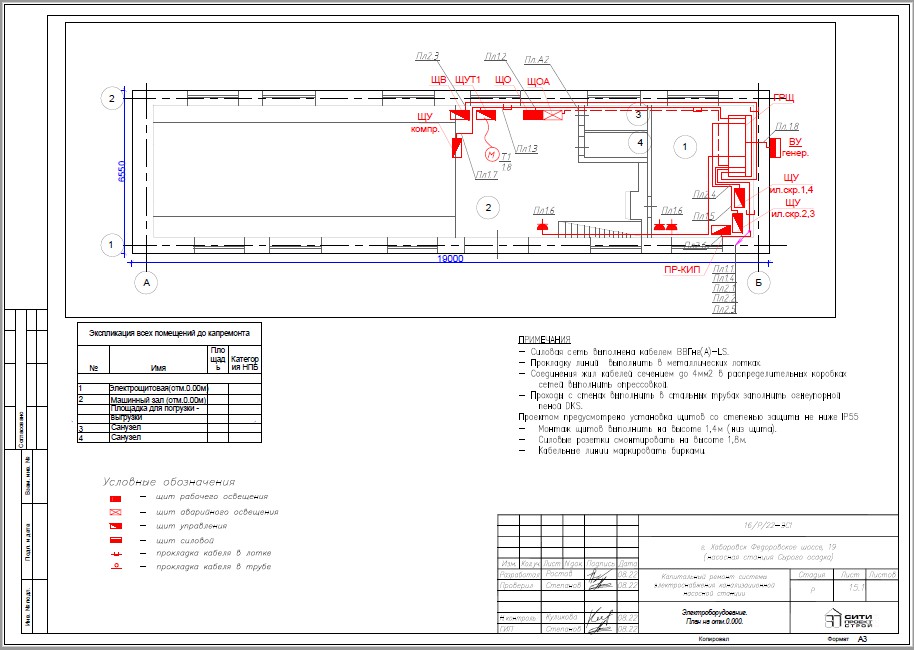914x650 pixels.
Task: Click the ЩУ ил.скр.2,3 label
Action: [793, 208]
